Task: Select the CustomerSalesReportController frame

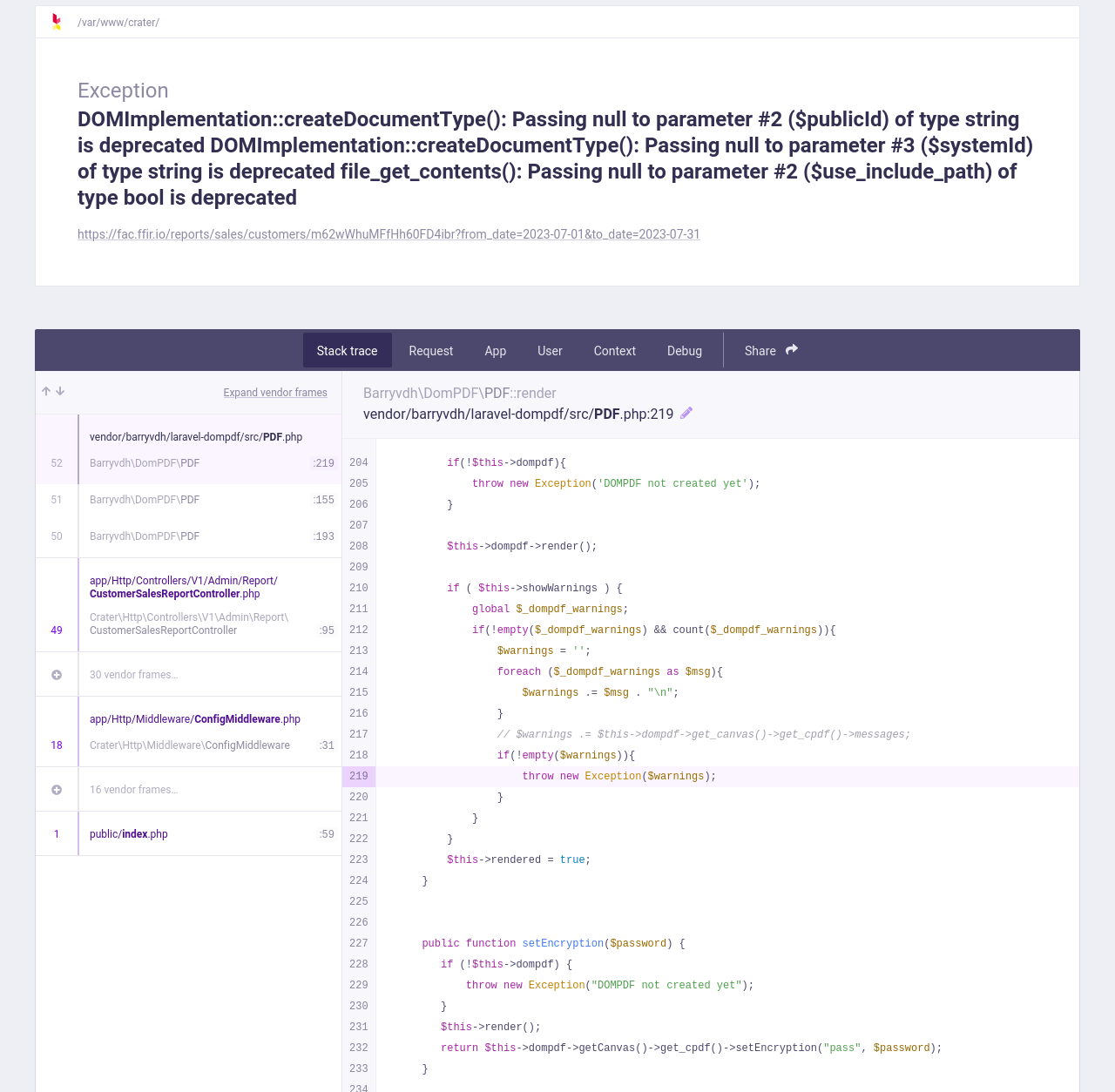Action: tap(192, 605)
